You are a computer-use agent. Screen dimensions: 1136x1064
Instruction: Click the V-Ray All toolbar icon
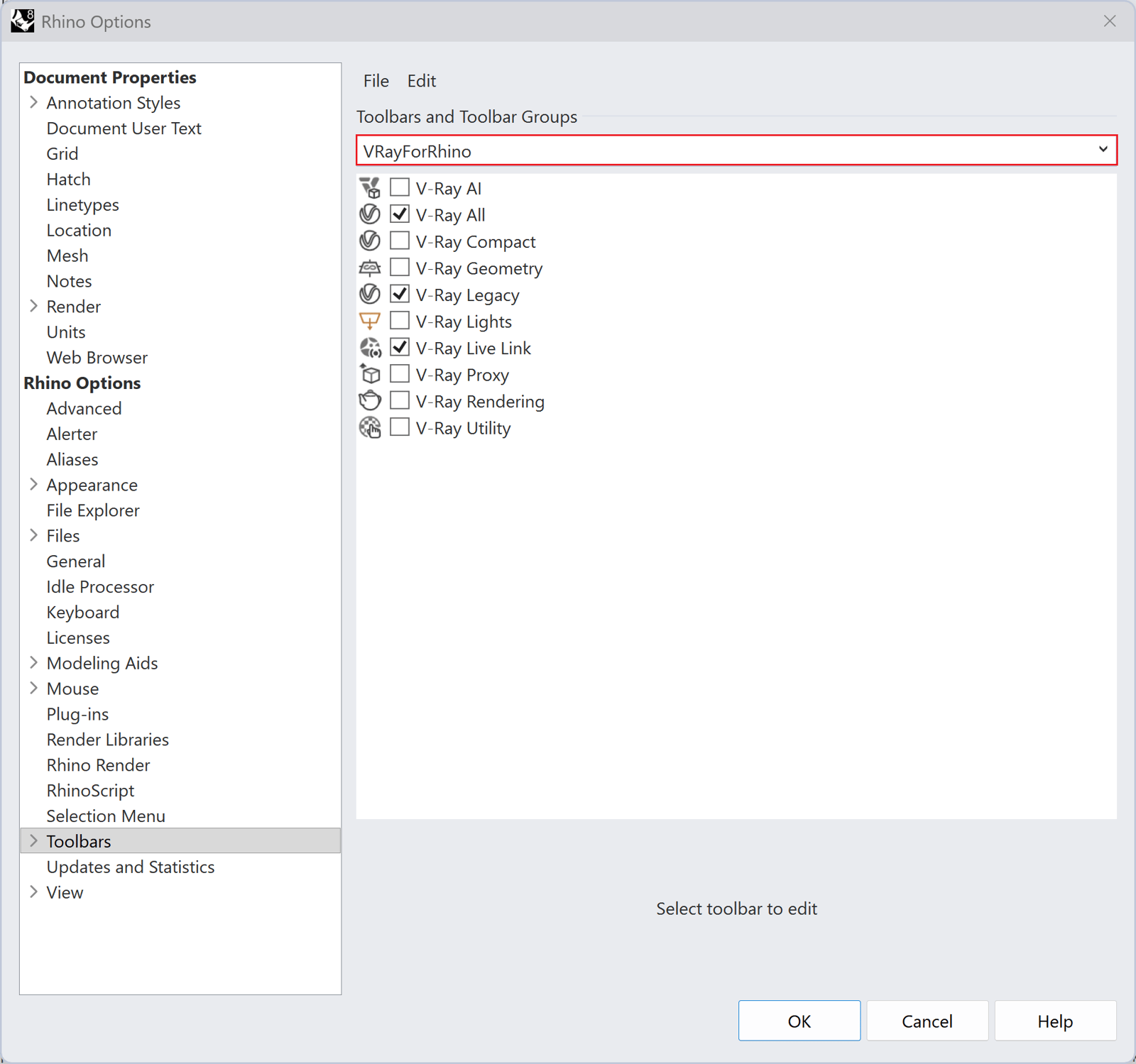[x=370, y=214]
